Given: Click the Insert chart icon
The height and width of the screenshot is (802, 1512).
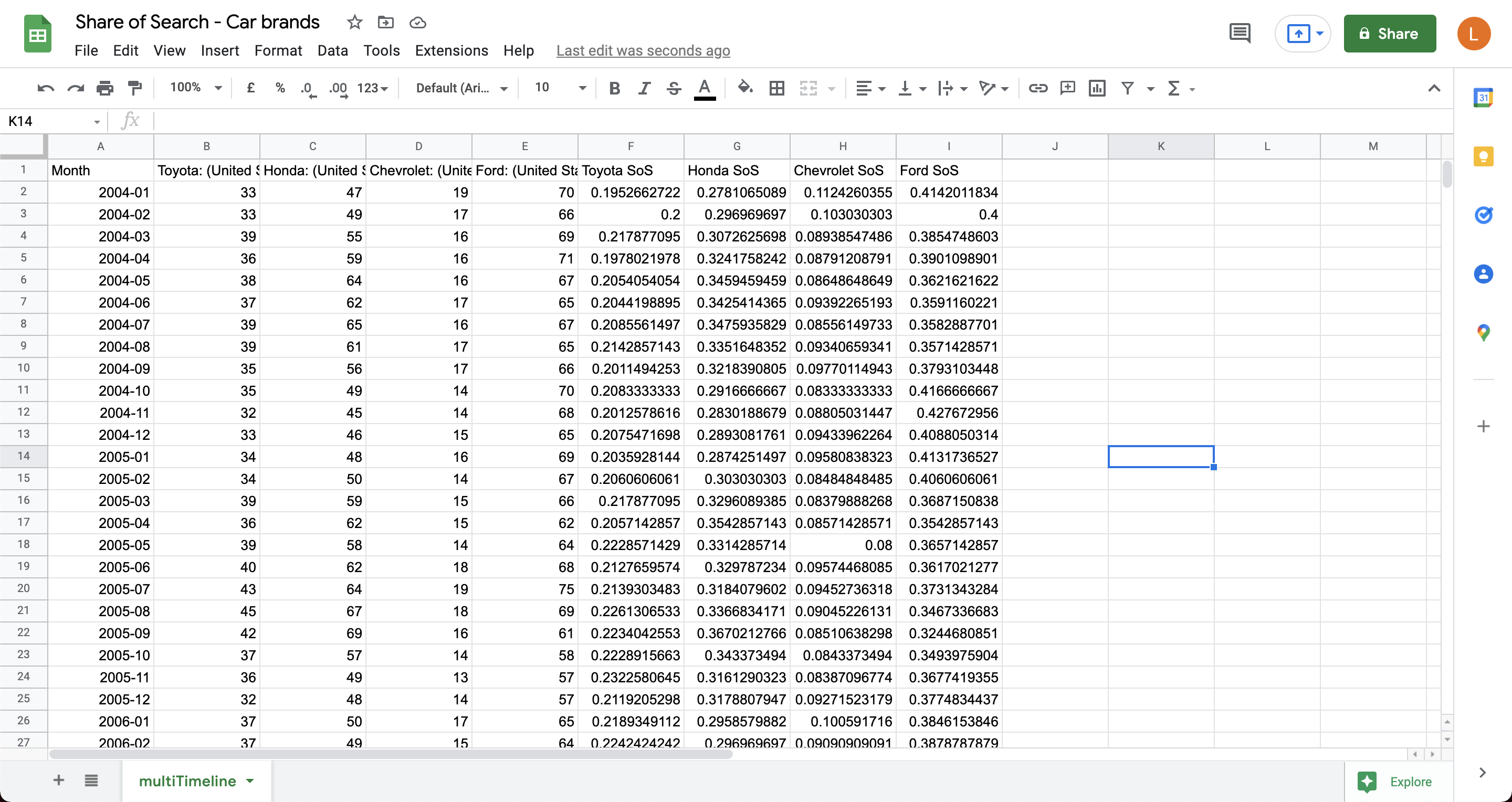Looking at the screenshot, I should [x=1097, y=88].
